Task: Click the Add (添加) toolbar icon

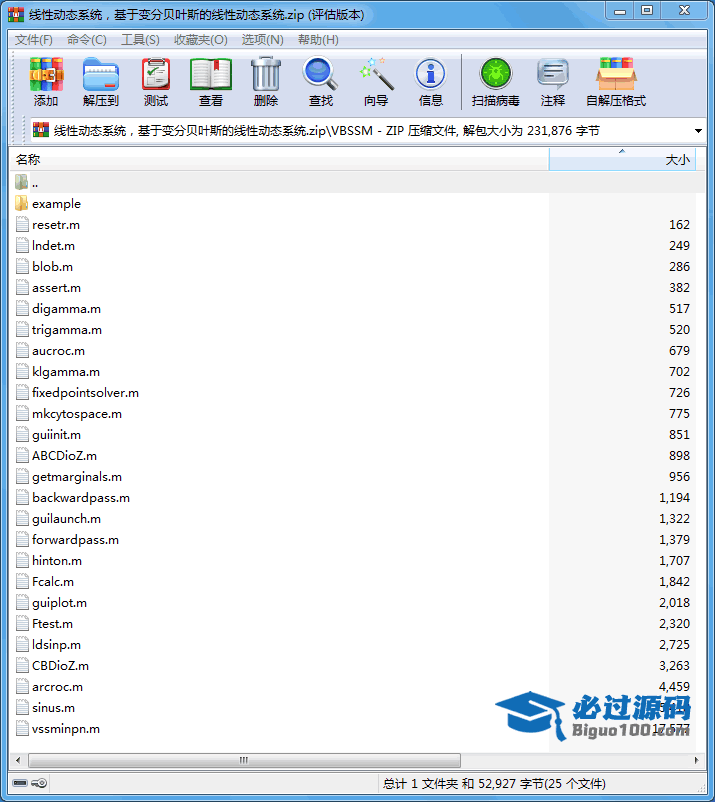Action: pyautogui.click(x=46, y=75)
